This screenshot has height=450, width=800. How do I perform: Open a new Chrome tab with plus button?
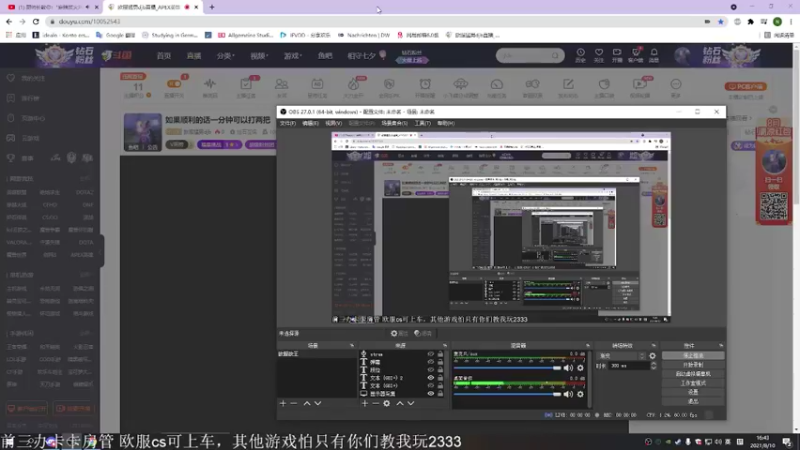click(212, 7)
